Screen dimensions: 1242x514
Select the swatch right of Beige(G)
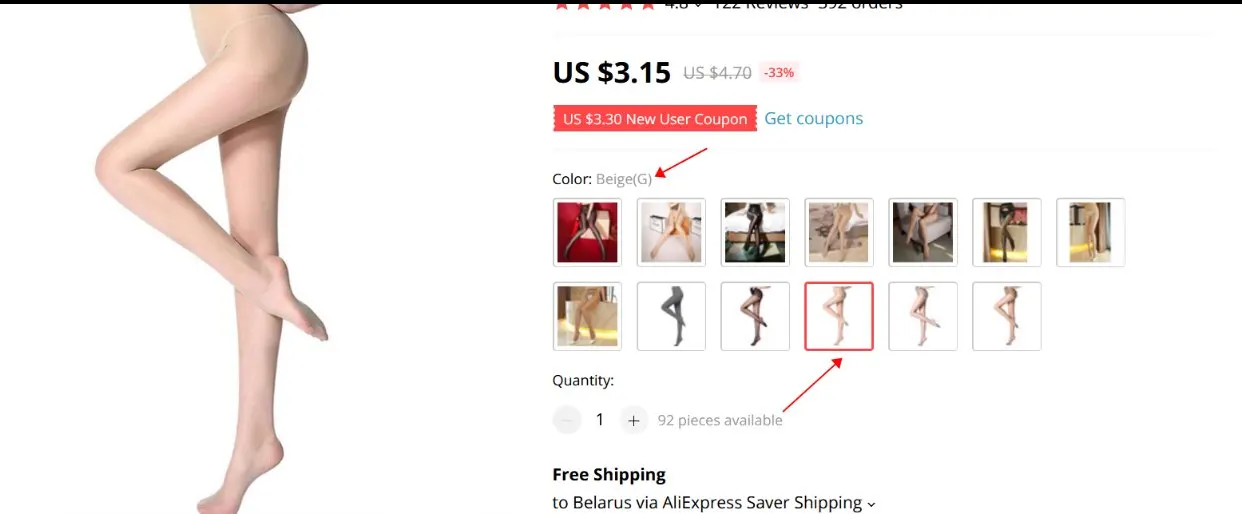pyautogui.click(x=923, y=316)
